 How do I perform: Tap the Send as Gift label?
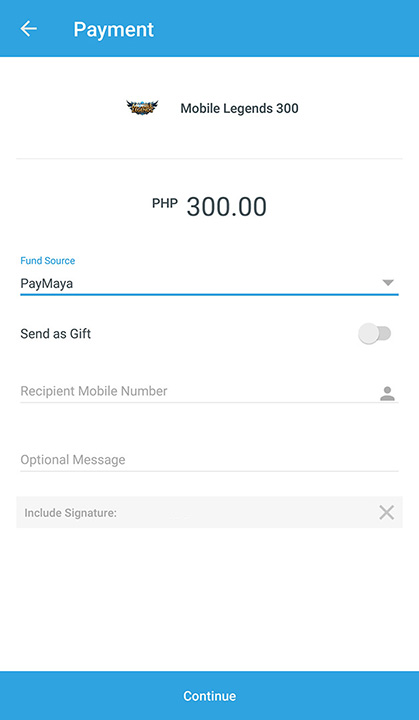coord(56,334)
